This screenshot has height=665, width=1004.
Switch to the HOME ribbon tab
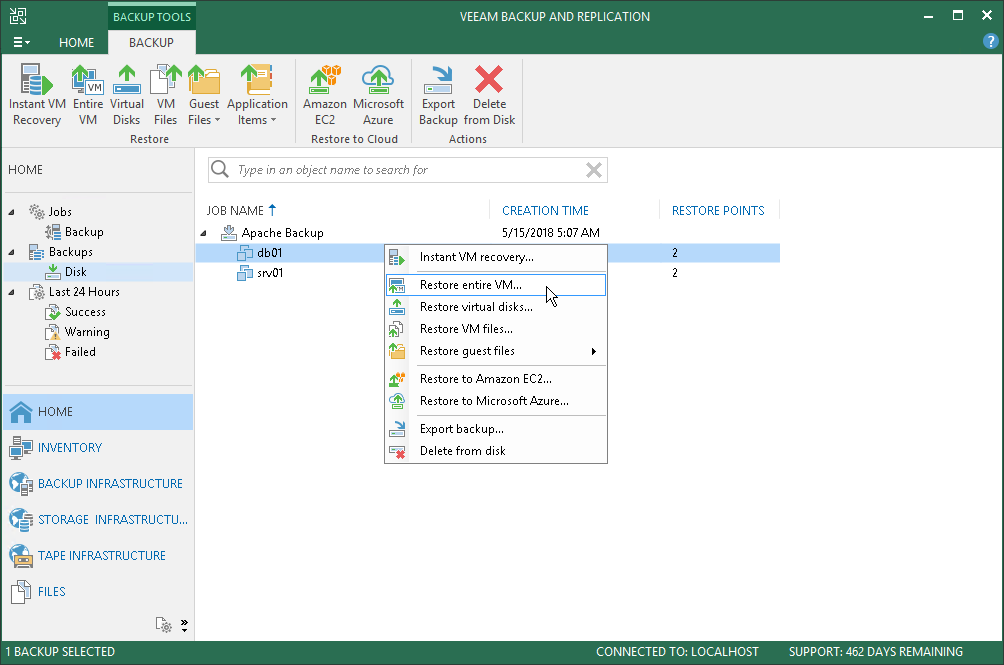click(76, 42)
